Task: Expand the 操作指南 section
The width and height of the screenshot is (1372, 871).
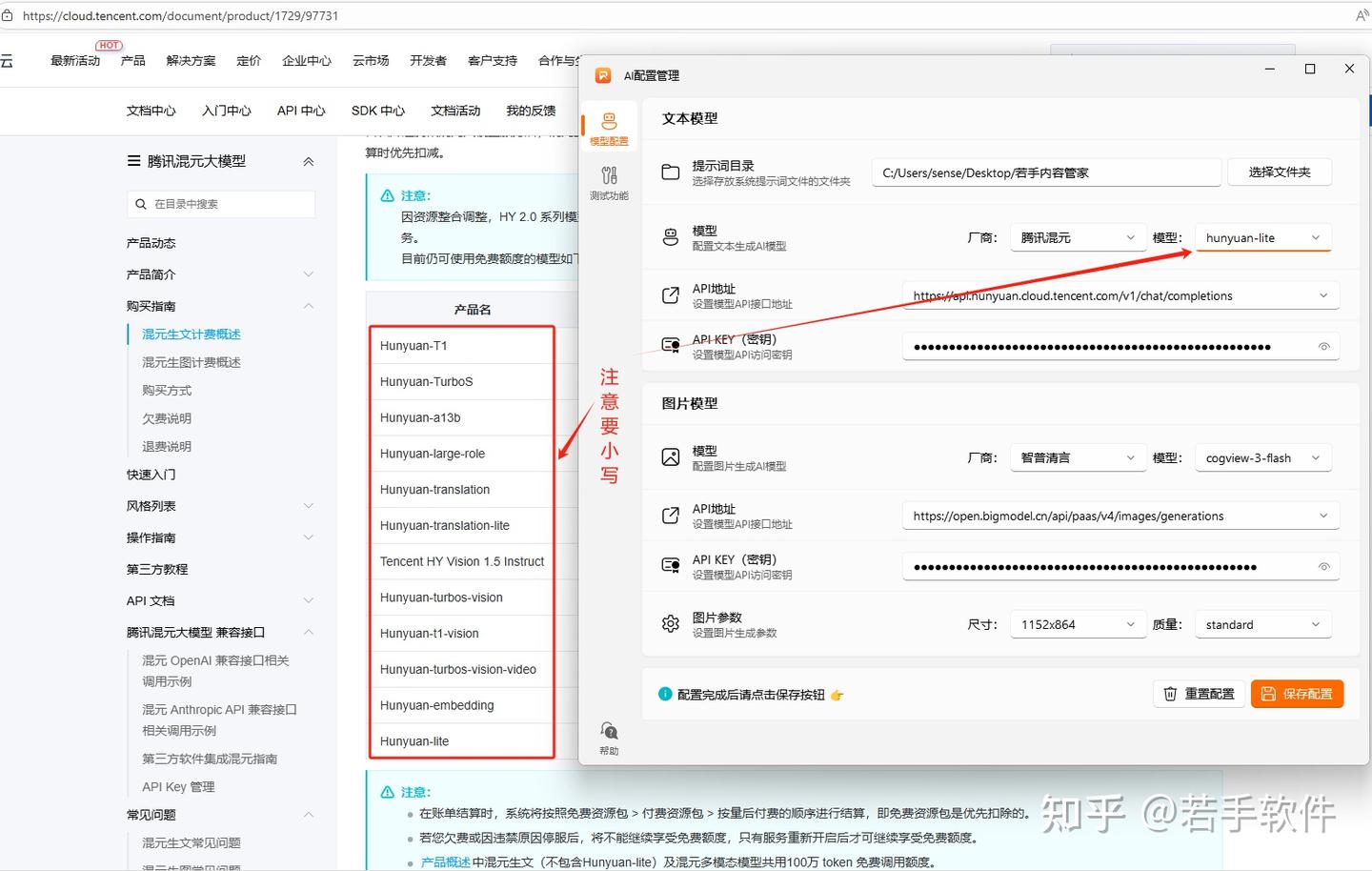Action: tap(308, 537)
